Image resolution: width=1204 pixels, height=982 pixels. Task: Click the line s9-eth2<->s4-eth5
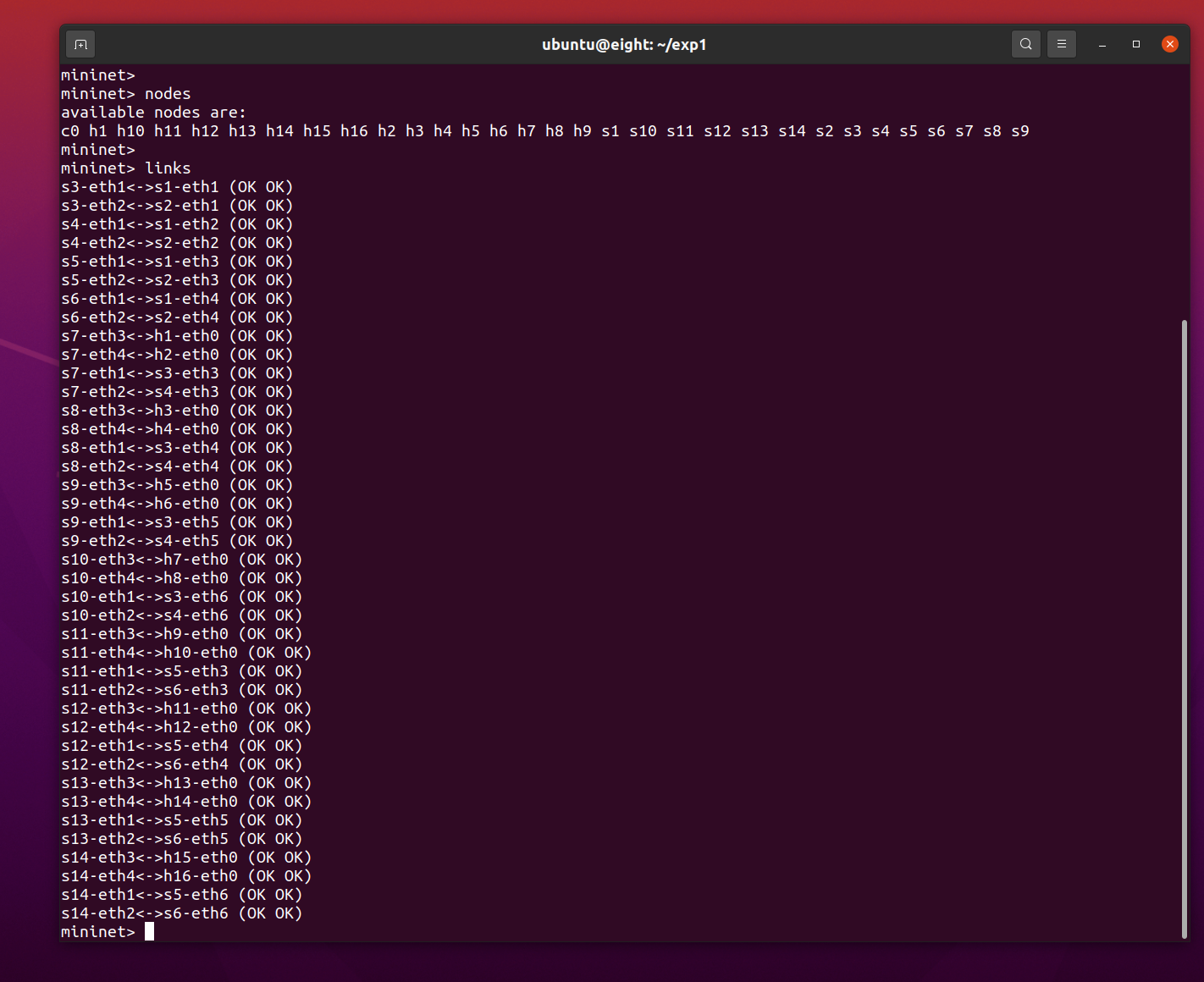point(177,541)
